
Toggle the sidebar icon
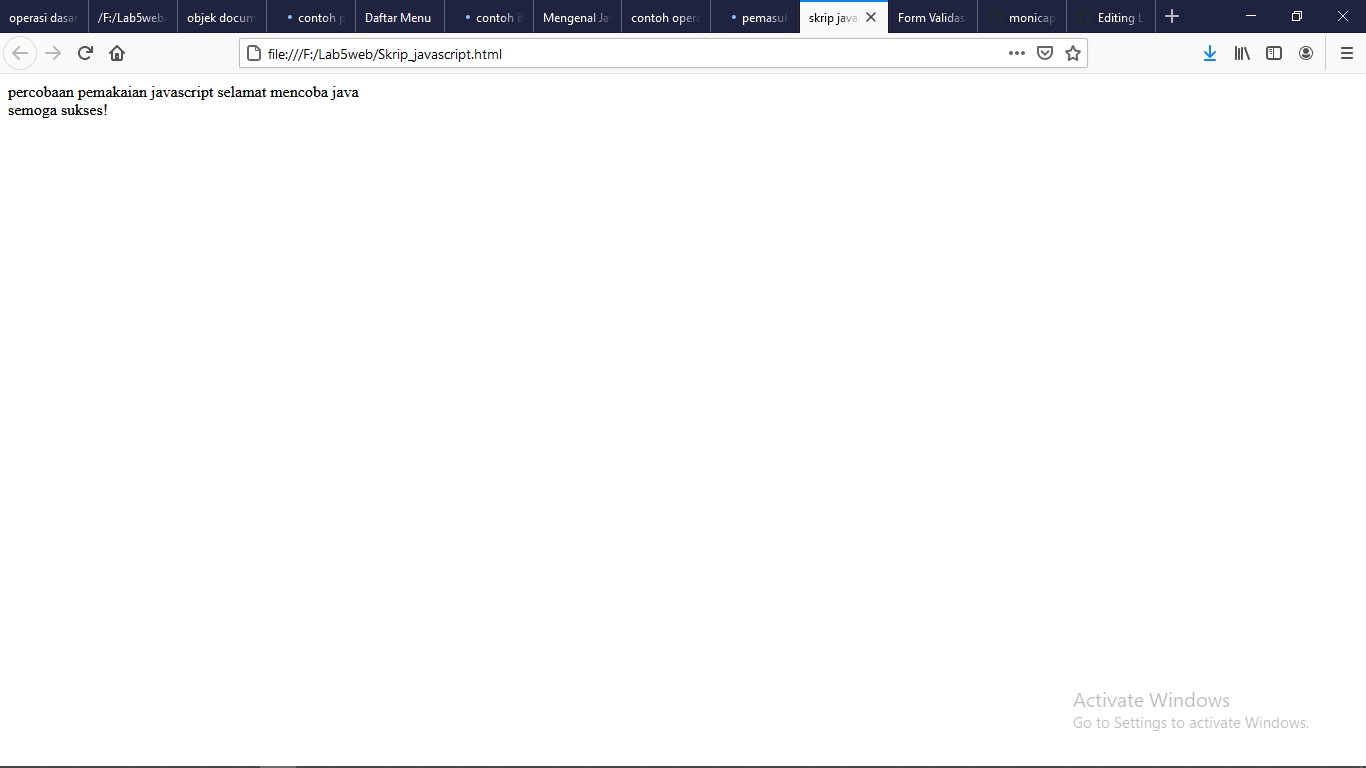coord(1273,52)
